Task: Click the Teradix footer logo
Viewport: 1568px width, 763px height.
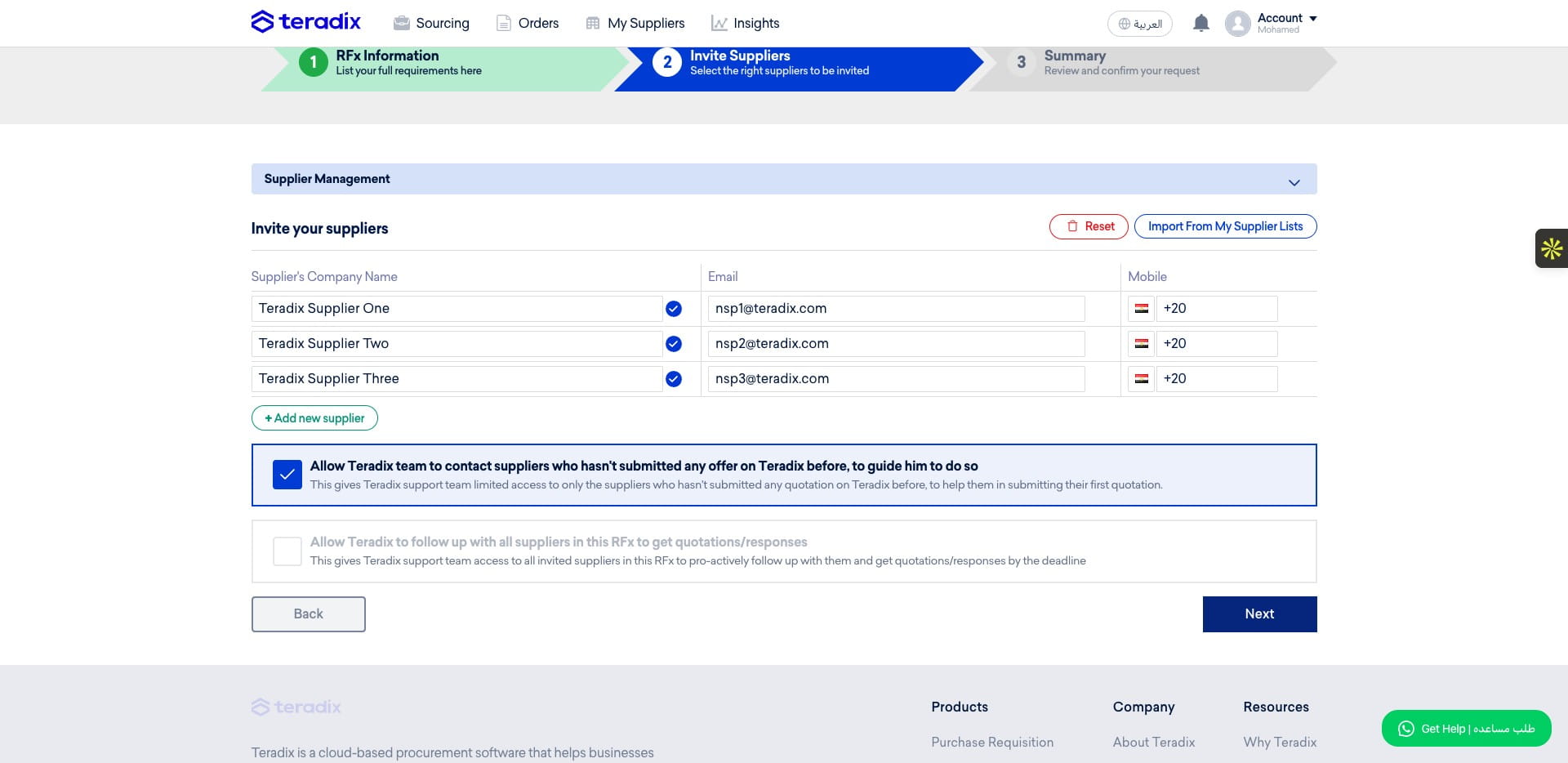Action: 296,707
